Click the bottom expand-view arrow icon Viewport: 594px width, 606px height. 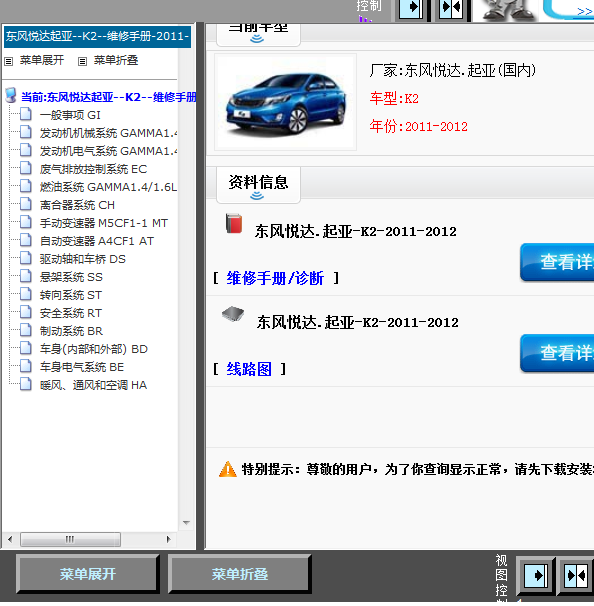(536, 576)
